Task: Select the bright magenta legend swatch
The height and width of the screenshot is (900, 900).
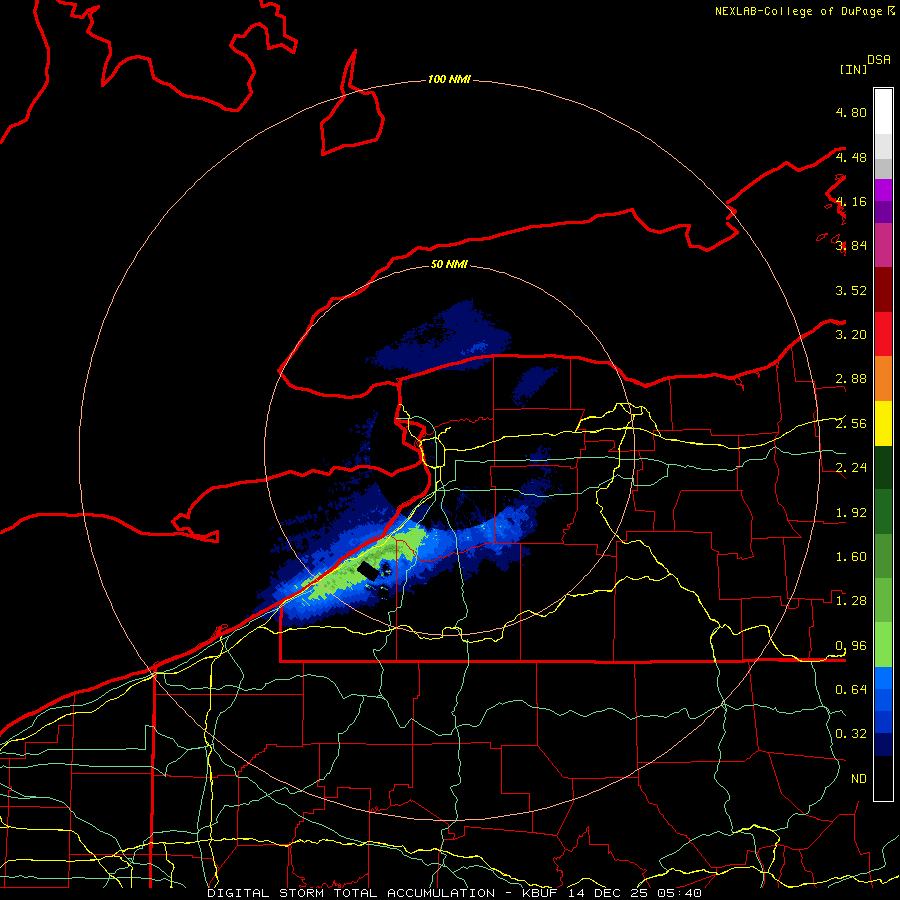Action: click(x=883, y=190)
